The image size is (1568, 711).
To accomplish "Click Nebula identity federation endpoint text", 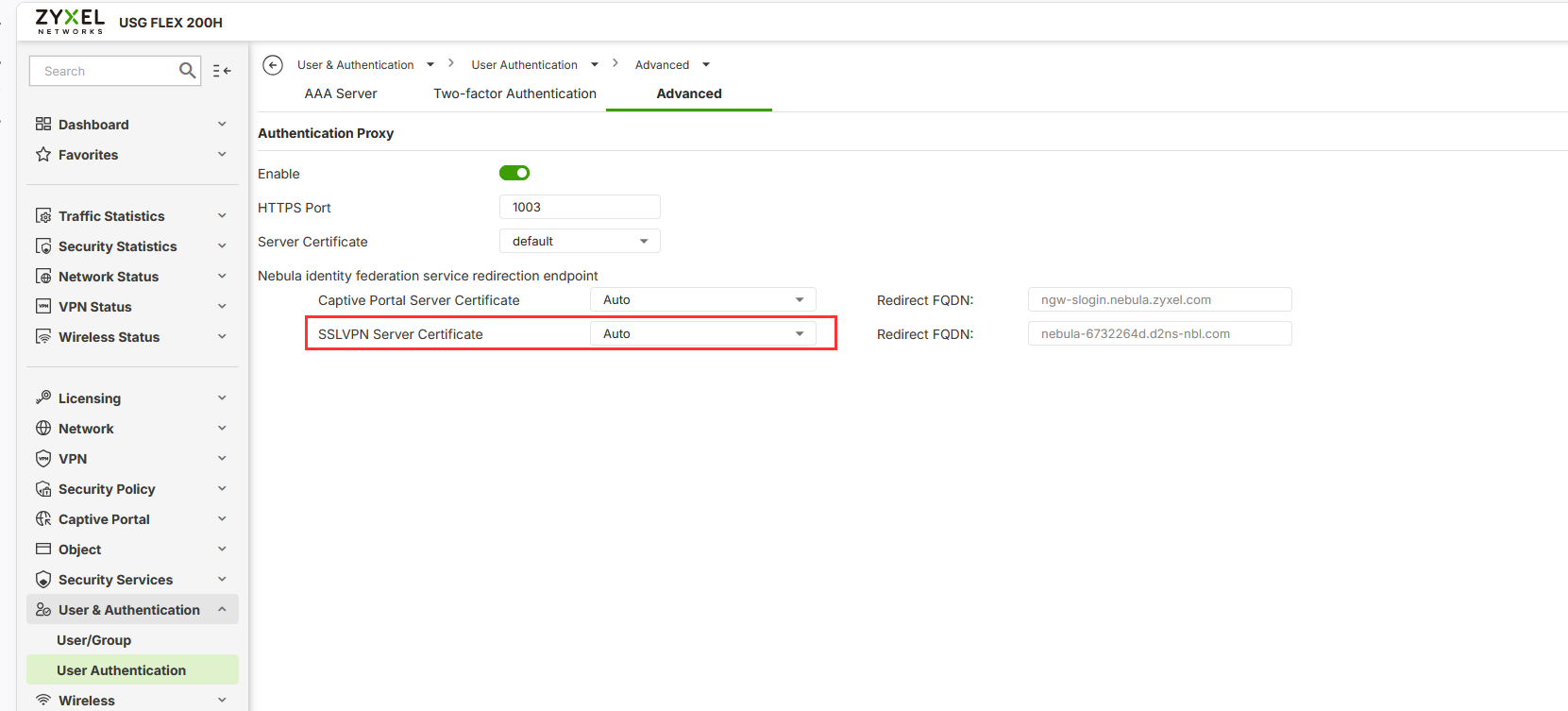I will click(428, 276).
